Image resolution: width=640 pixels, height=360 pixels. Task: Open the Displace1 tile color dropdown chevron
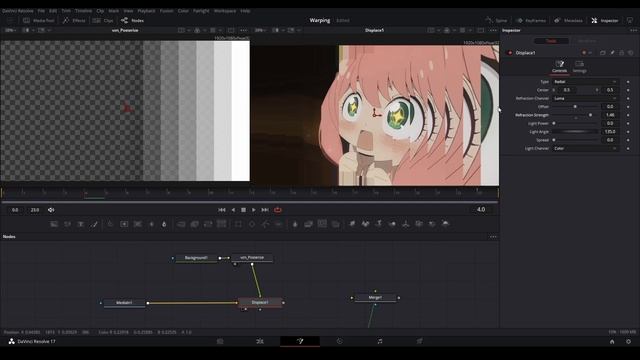pyautogui.click(x=590, y=53)
